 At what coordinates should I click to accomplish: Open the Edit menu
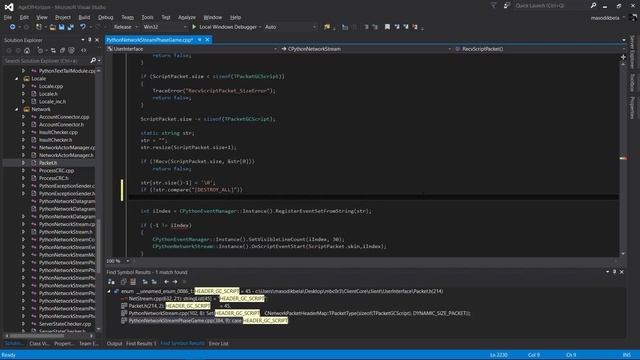(x=24, y=17)
